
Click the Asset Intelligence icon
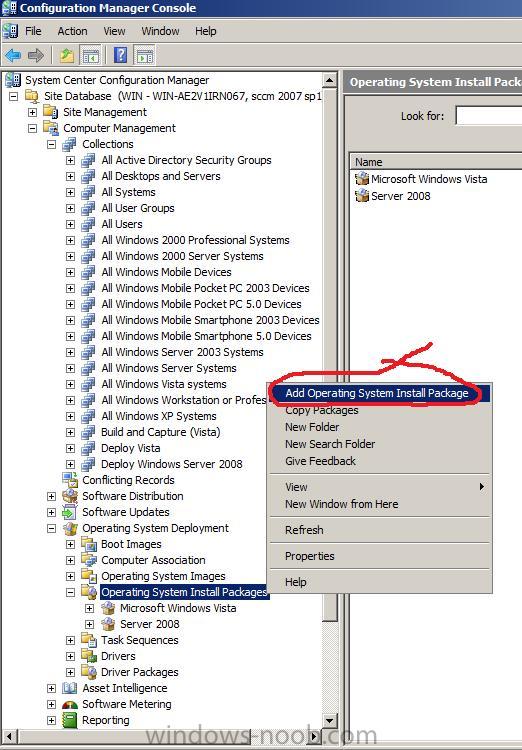coord(70,688)
